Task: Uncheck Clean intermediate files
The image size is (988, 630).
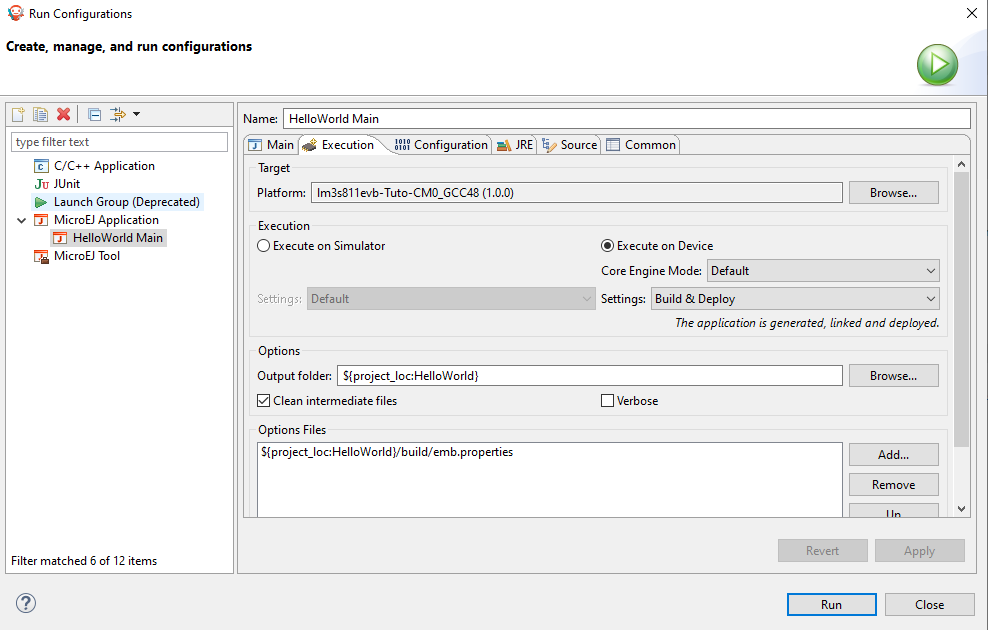Action: tap(263, 400)
